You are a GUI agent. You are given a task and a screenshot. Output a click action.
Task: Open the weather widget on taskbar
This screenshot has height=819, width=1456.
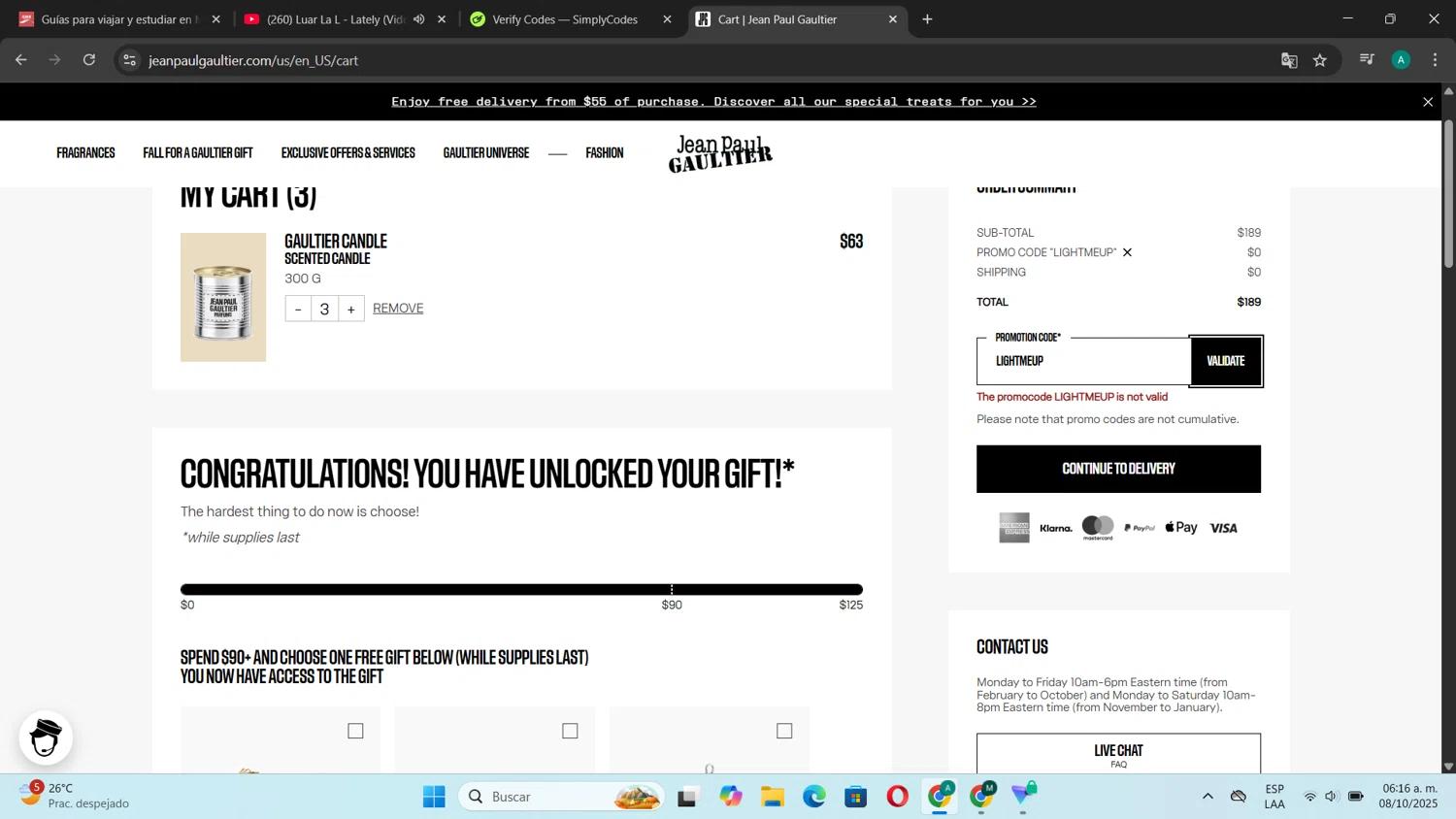coord(73,796)
